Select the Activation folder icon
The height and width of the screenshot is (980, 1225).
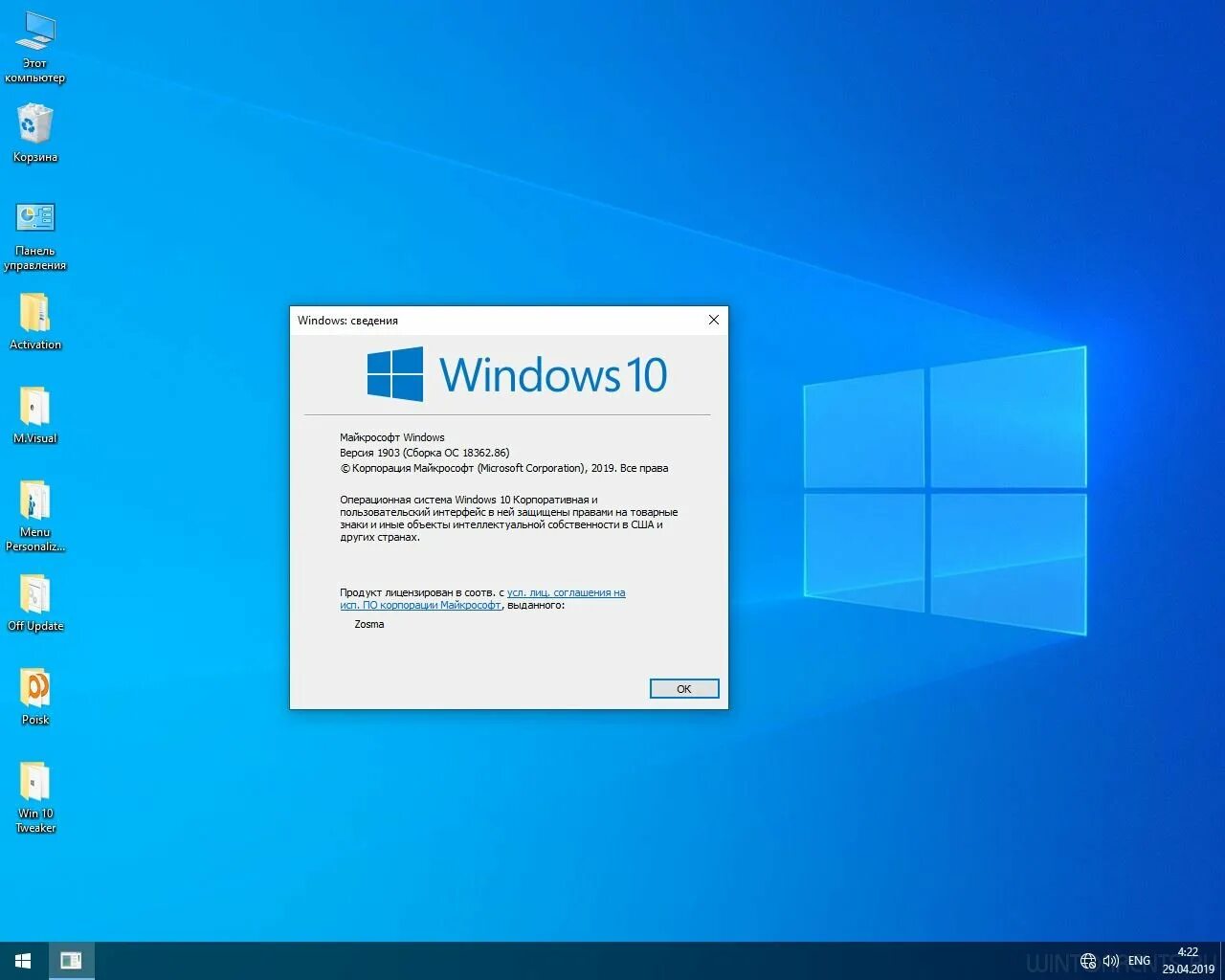(x=35, y=321)
